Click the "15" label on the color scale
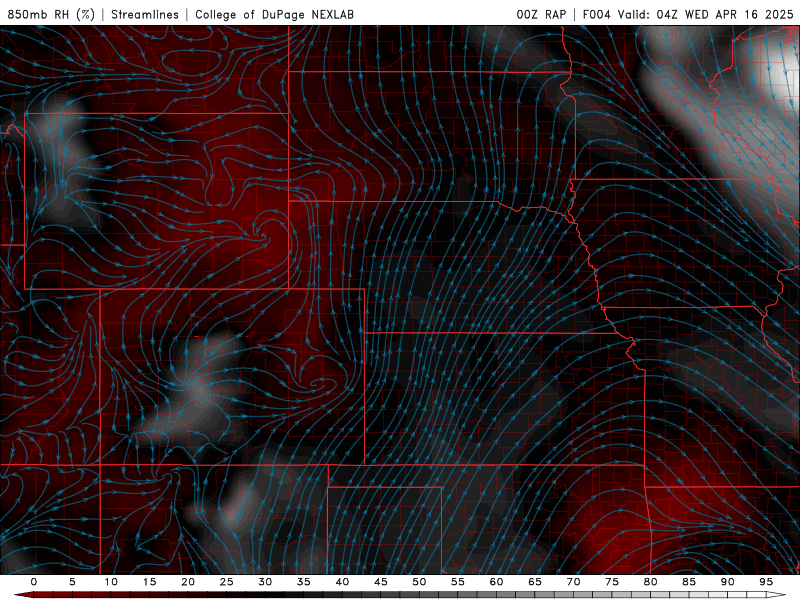The width and height of the screenshot is (800, 600). tap(149, 582)
